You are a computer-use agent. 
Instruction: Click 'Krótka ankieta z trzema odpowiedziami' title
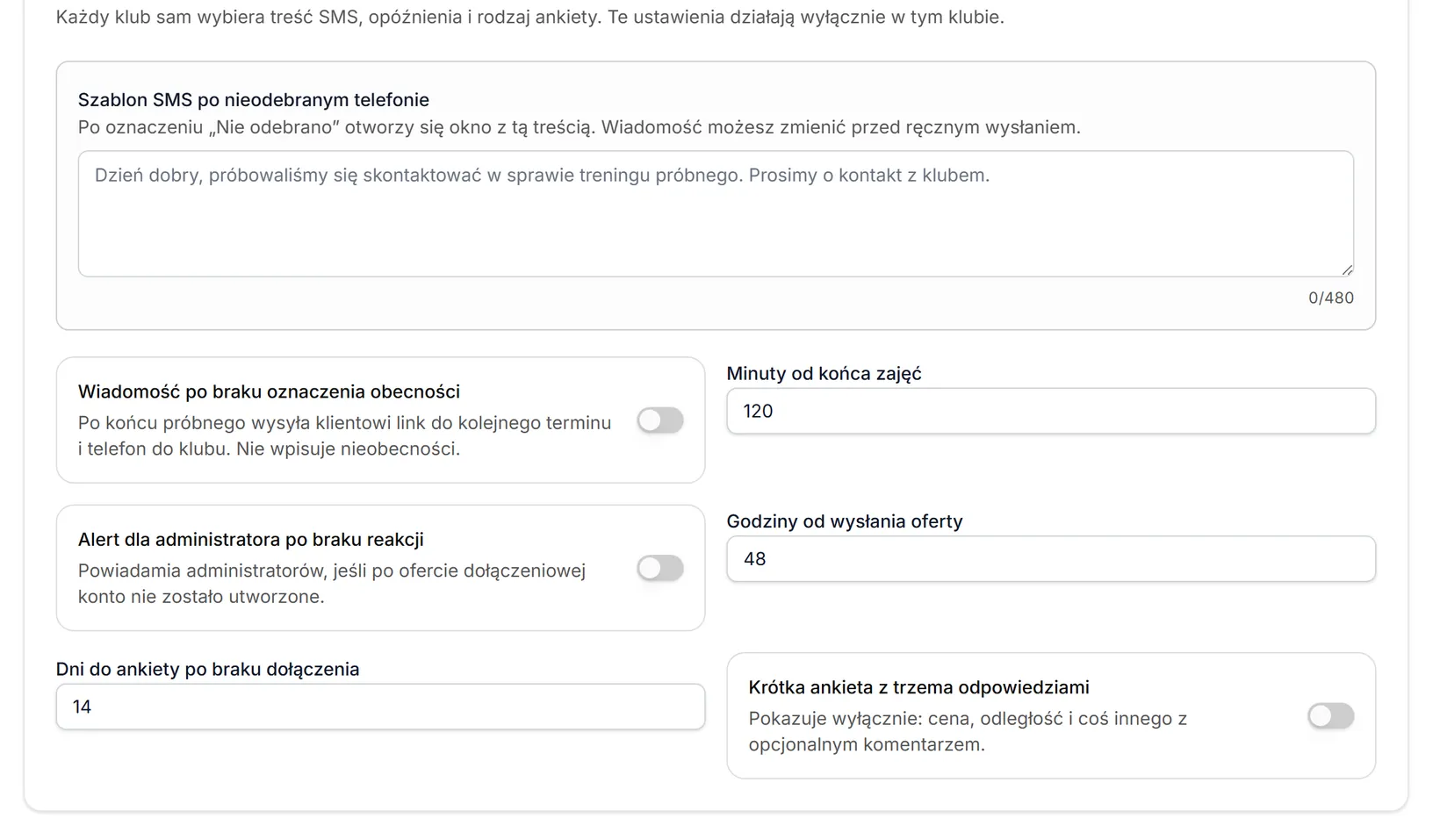tap(918, 687)
